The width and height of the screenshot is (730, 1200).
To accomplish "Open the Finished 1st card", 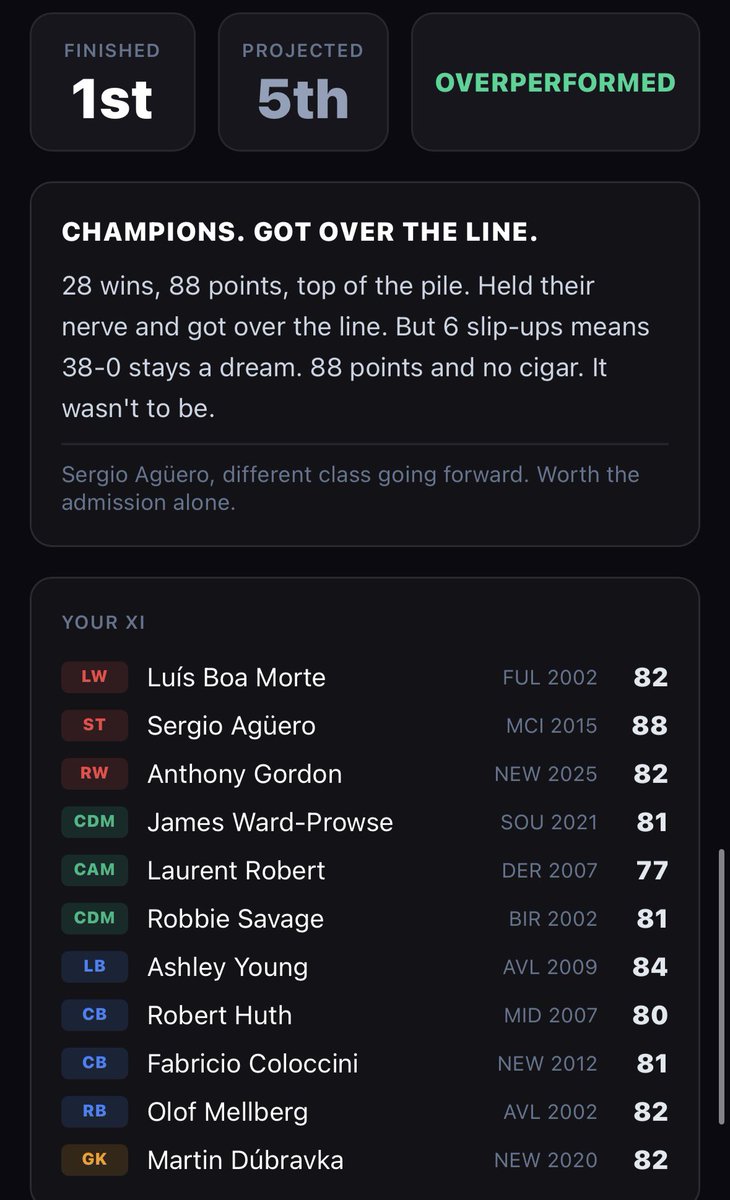I will point(113,82).
